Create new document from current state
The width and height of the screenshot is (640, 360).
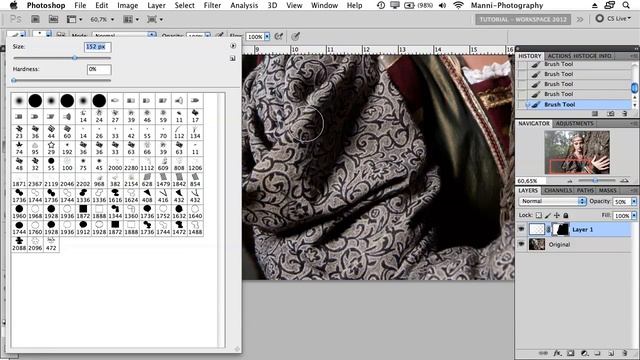point(595,113)
